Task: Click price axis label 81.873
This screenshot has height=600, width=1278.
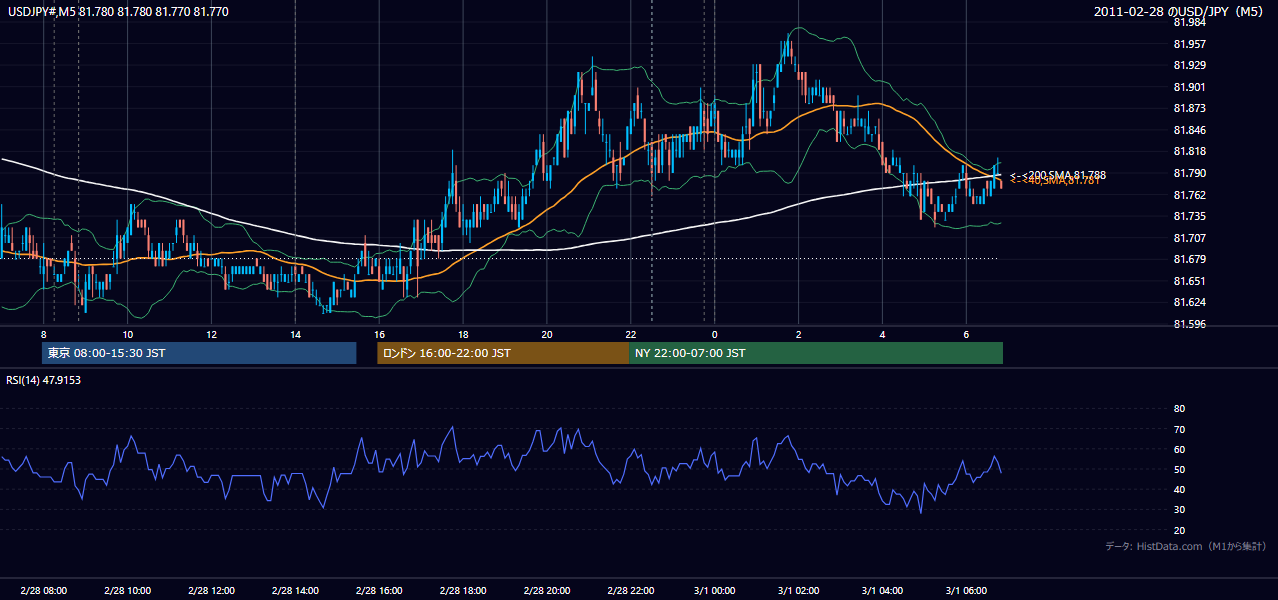Action: [x=1189, y=108]
